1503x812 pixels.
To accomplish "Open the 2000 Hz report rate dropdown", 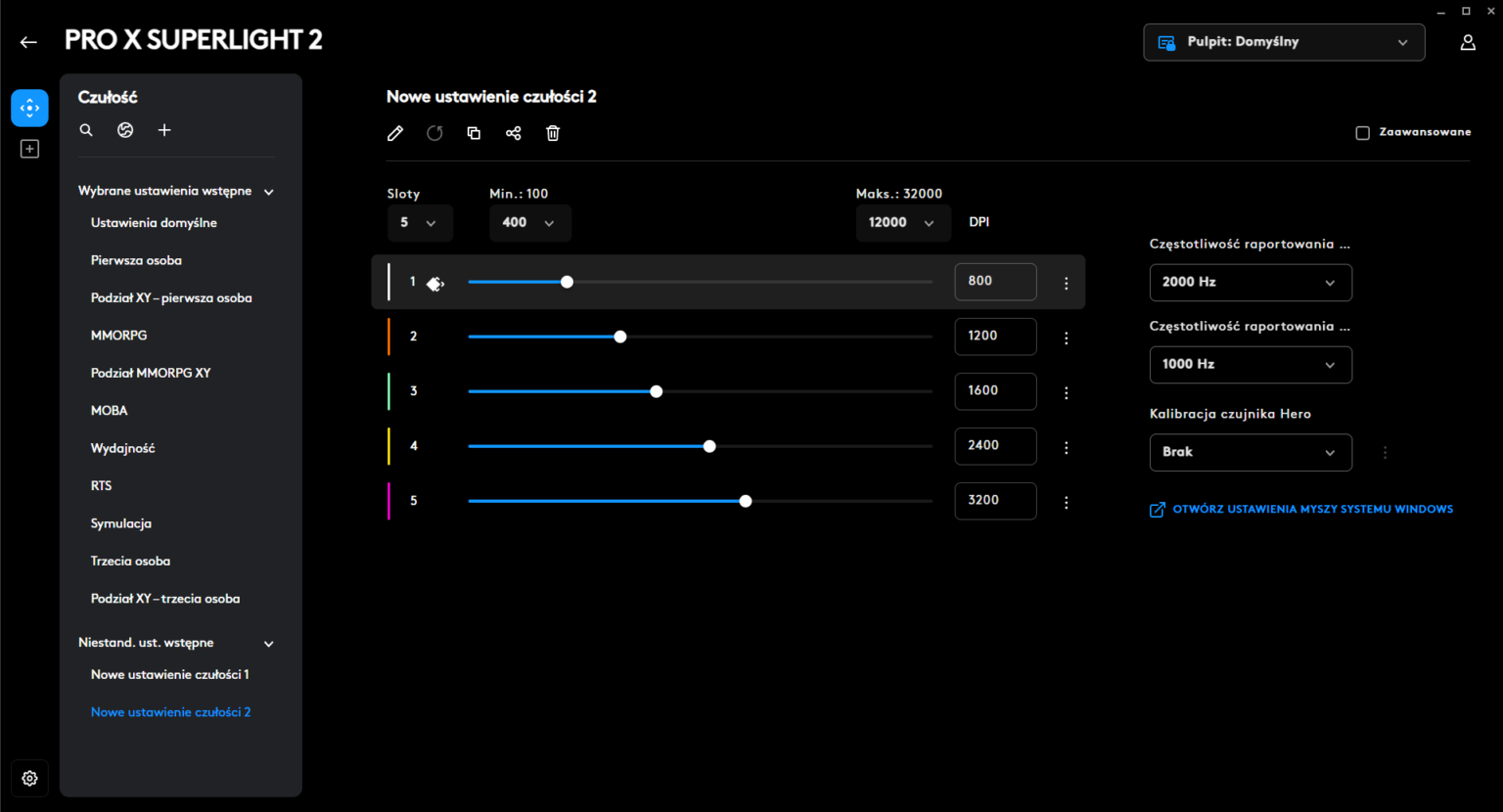I will click(x=1251, y=283).
